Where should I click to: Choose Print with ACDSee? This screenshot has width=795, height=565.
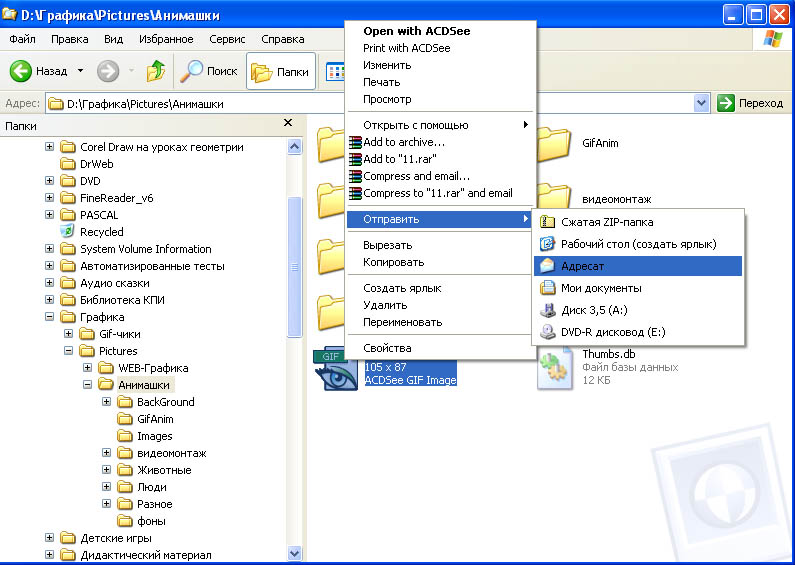(440, 48)
